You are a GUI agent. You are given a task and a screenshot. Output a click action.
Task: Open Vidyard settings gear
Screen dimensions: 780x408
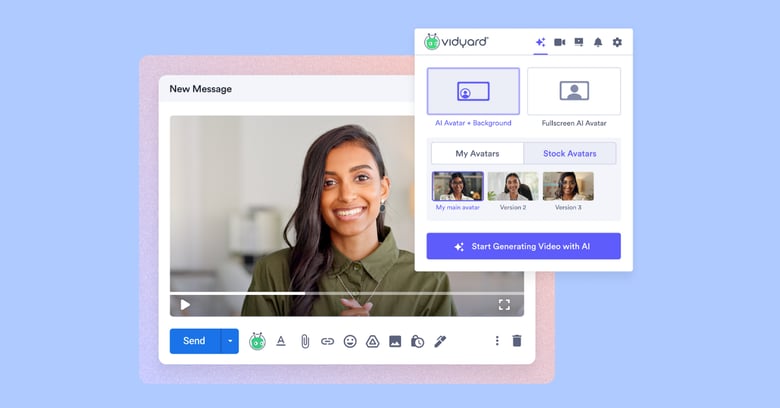coord(617,42)
